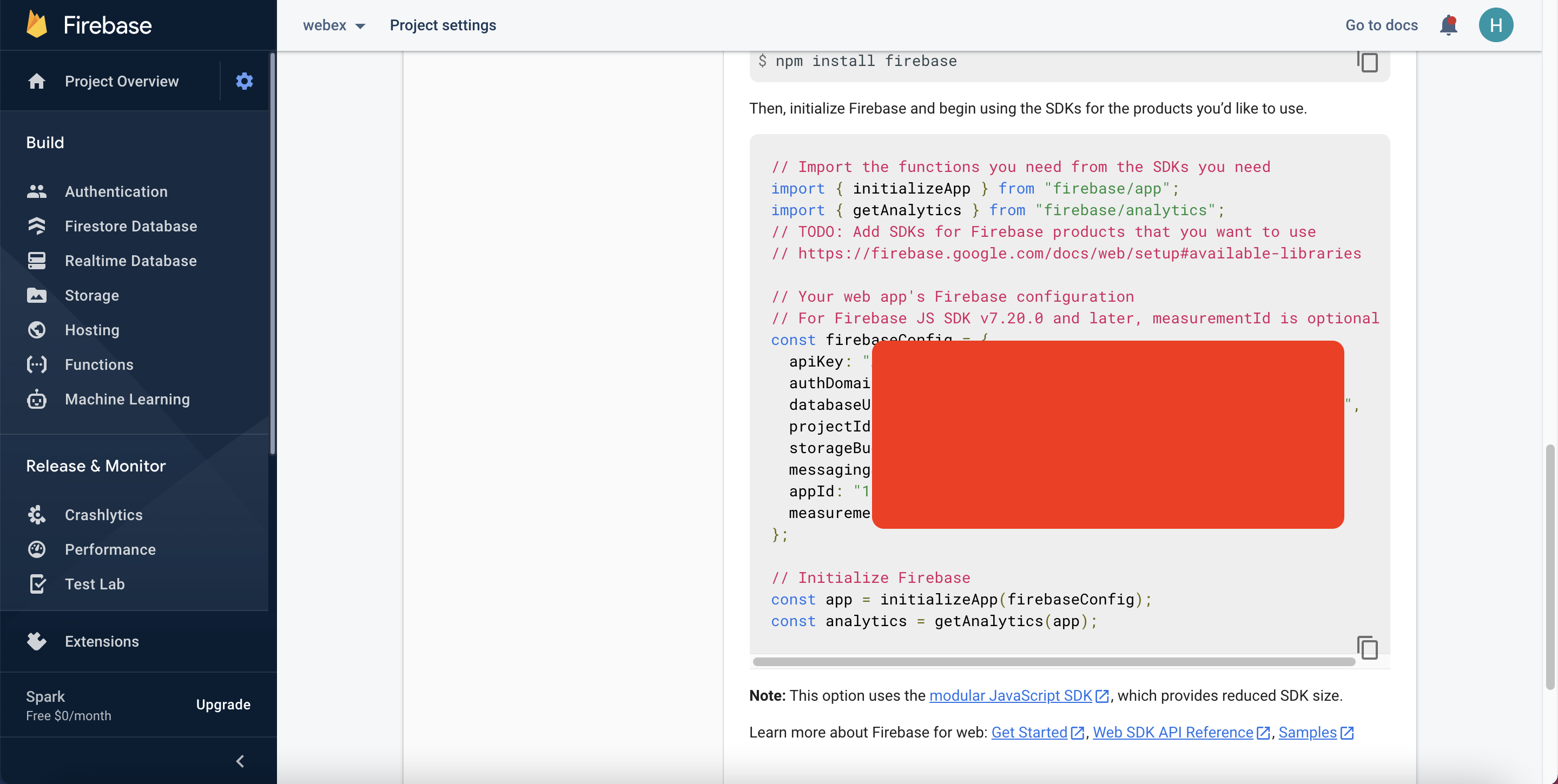
Task: Open Machine Learning section
Action: coord(127,400)
